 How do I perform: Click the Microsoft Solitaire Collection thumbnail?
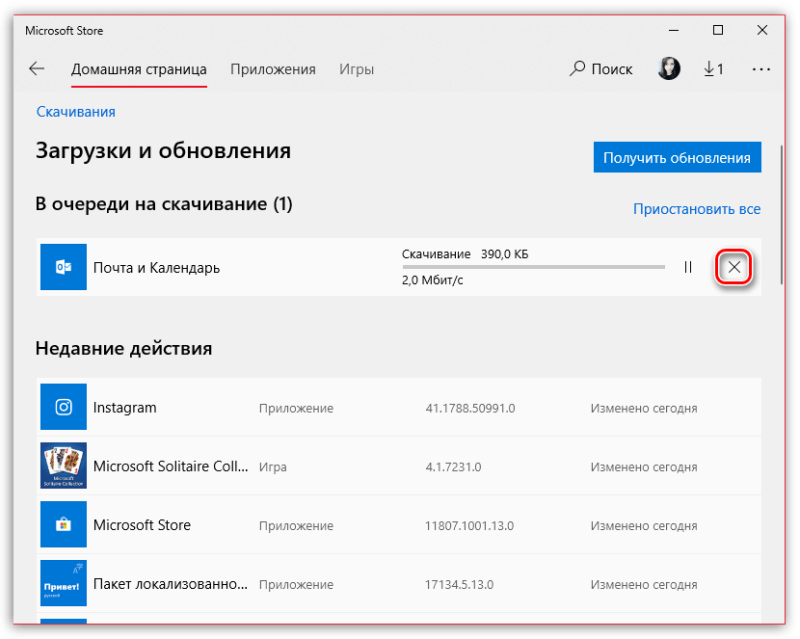click(63, 465)
